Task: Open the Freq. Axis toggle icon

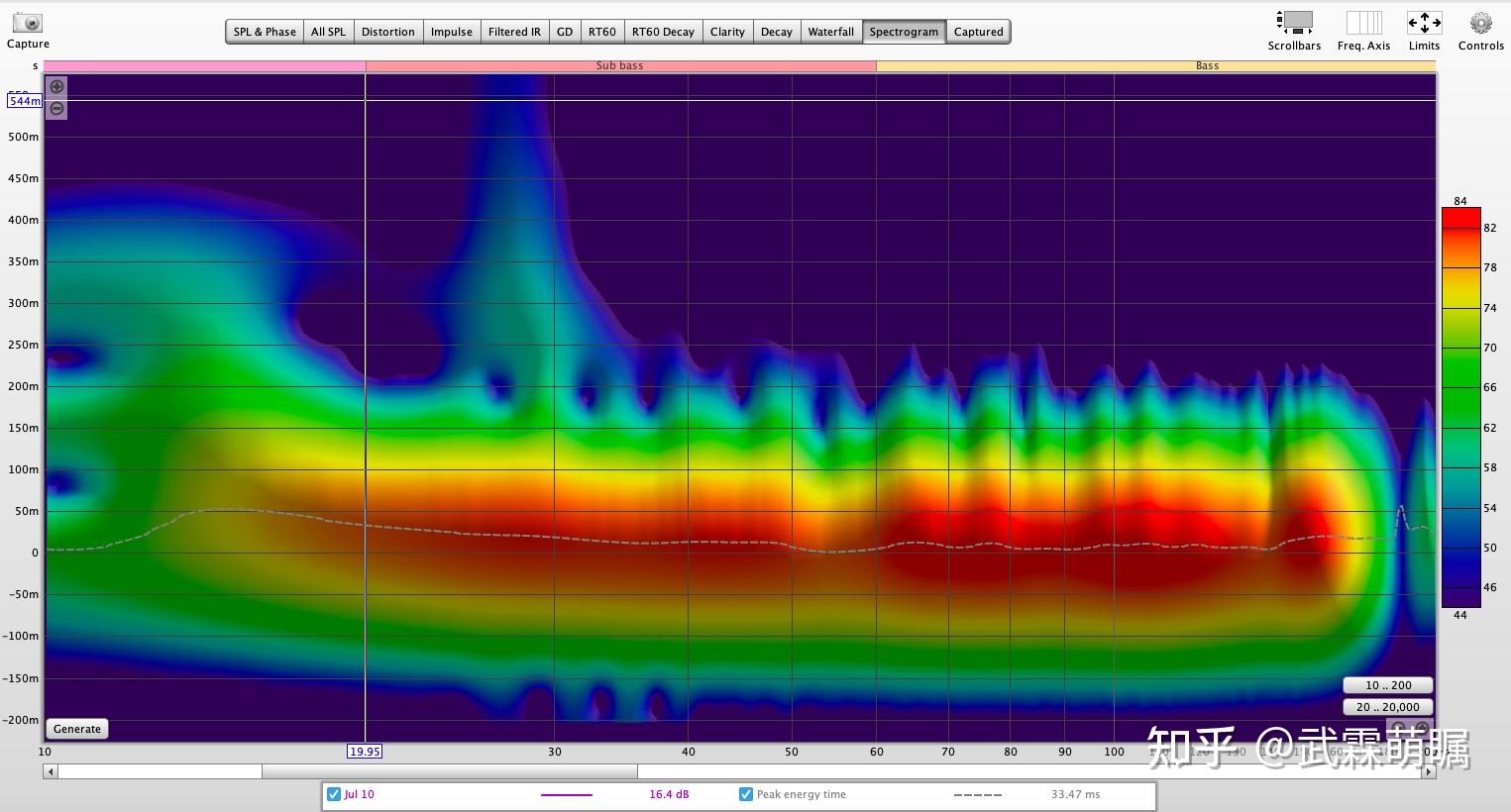Action: [1363, 22]
